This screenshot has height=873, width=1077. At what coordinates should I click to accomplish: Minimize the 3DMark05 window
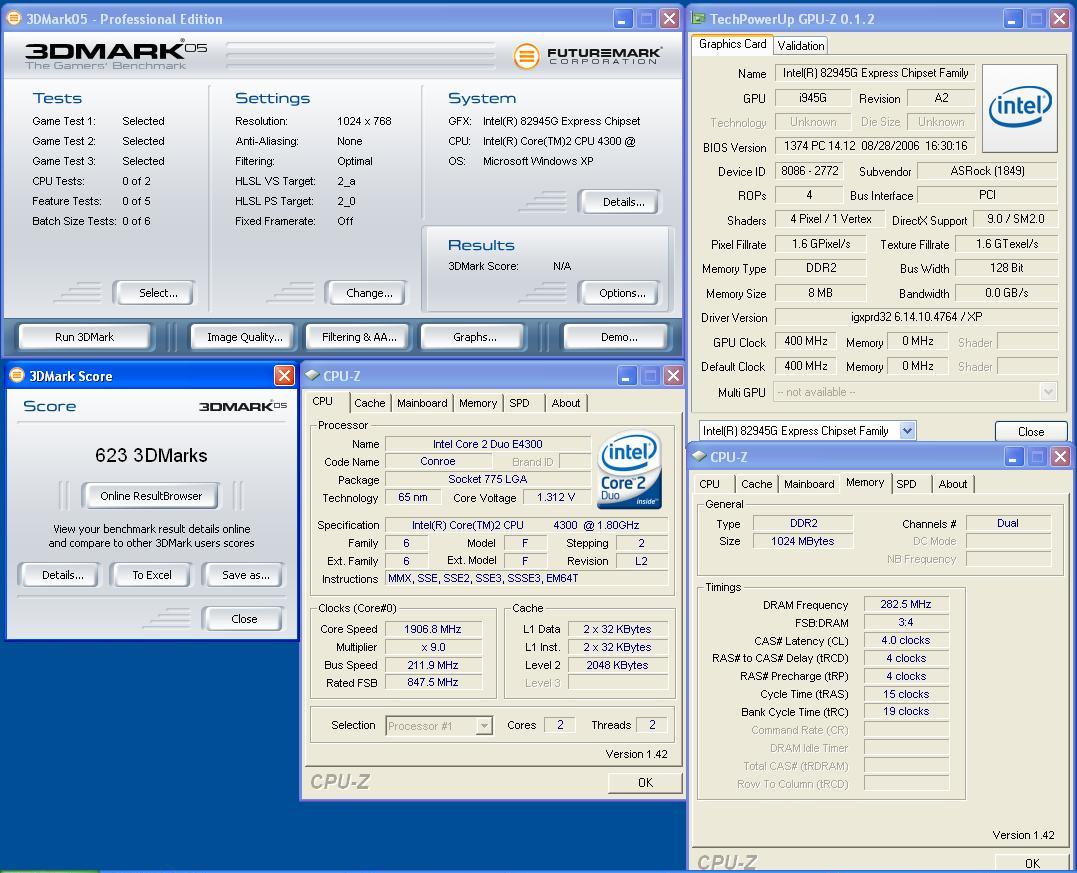pyautogui.click(x=623, y=19)
